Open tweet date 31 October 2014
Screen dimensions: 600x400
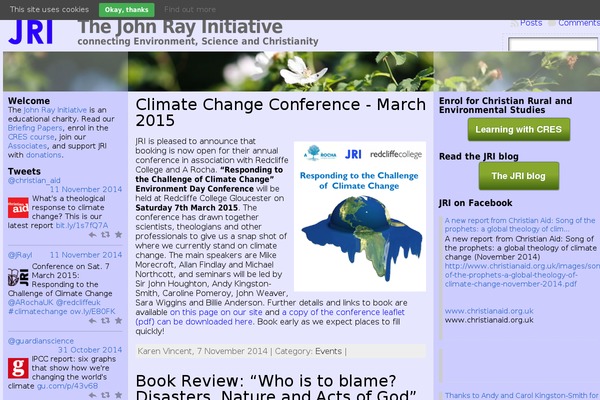click(x=90, y=350)
